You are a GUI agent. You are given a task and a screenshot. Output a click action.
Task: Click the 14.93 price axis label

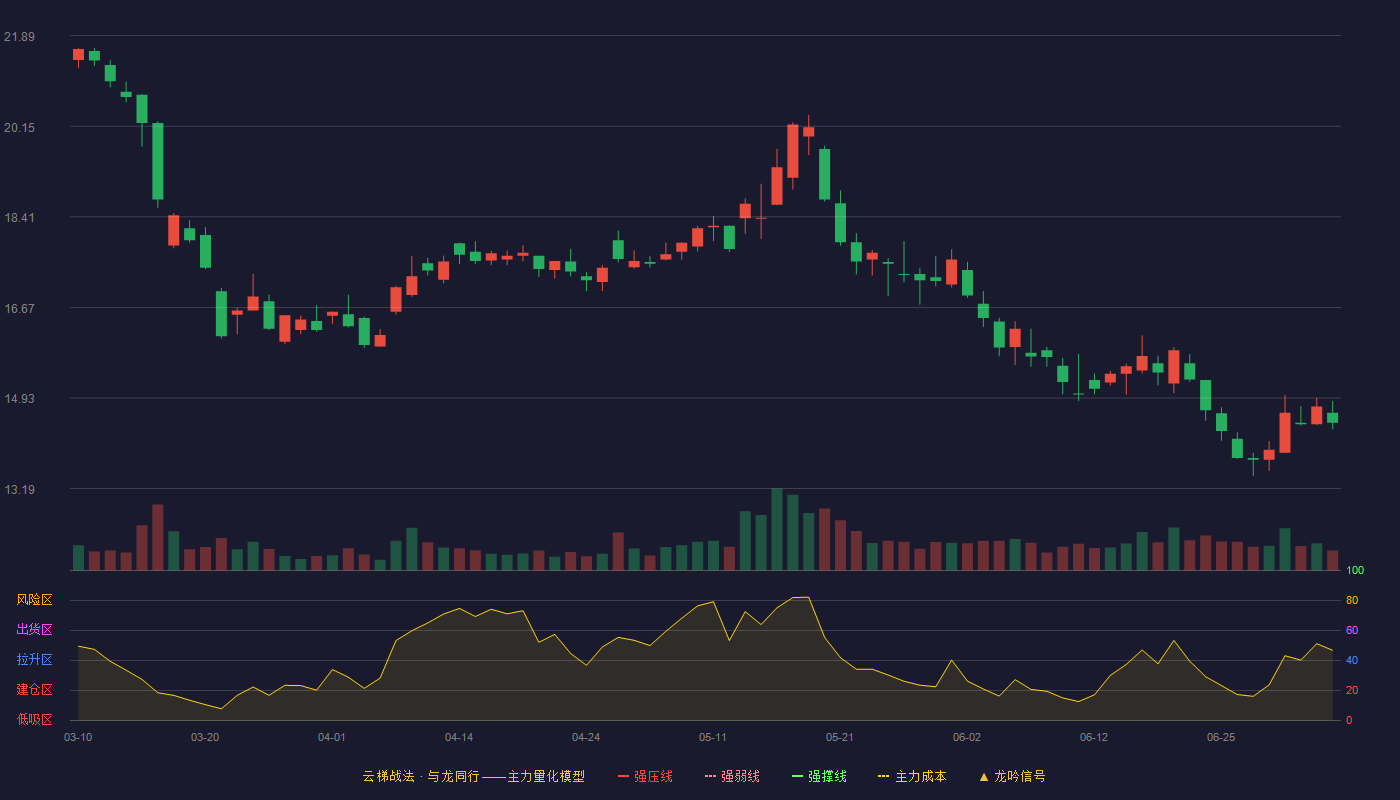coord(19,399)
